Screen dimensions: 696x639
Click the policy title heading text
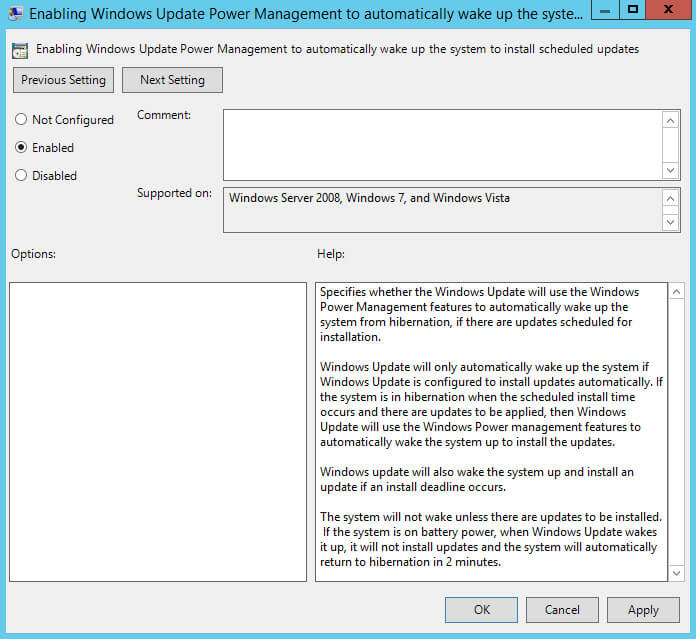337,49
